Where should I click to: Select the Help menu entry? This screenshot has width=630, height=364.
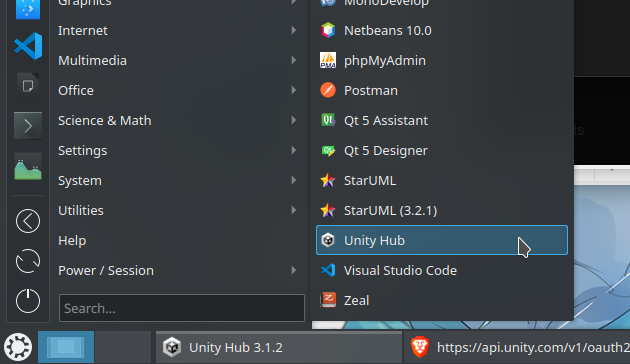point(178,240)
